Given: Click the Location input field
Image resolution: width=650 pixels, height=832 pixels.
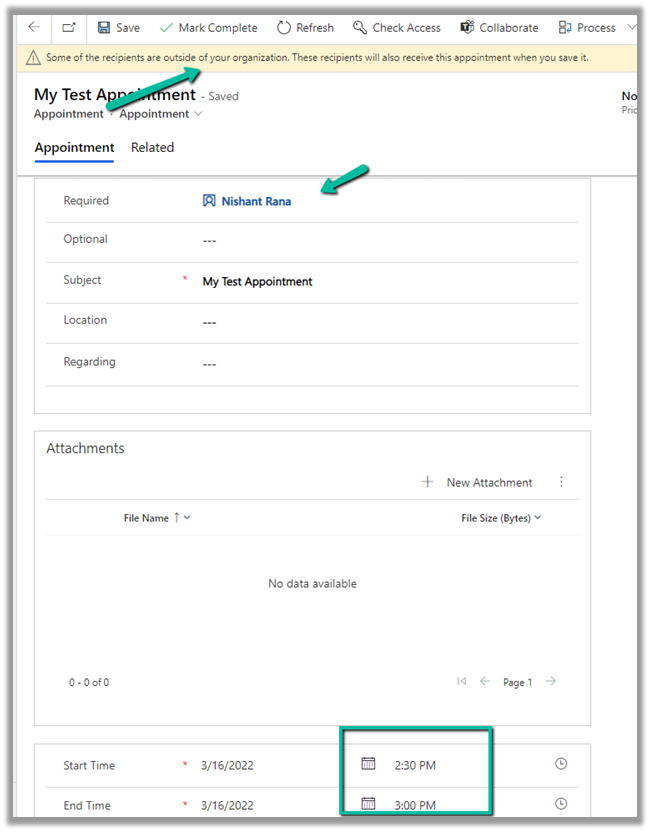Looking at the screenshot, I should point(380,322).
